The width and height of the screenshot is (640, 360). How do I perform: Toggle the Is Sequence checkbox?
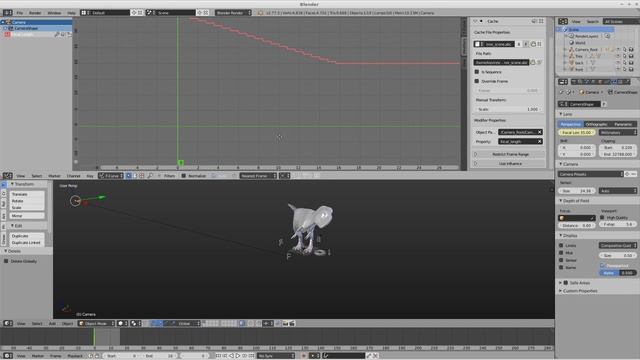[x=477, y=72]
